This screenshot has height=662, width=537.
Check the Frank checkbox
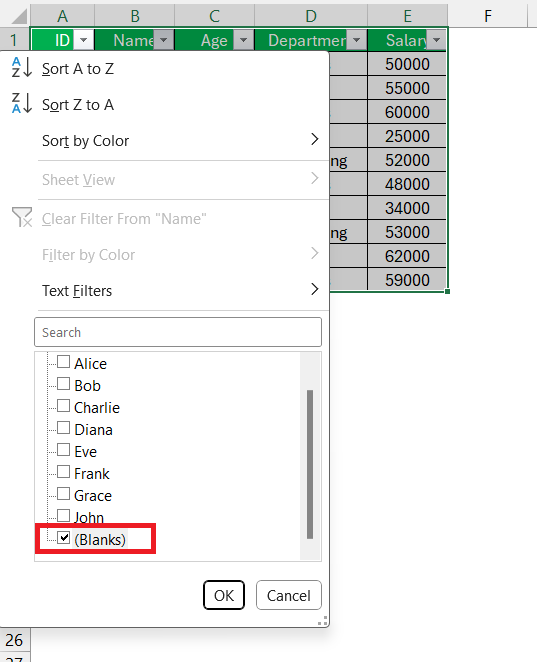[x=63, y=472]
